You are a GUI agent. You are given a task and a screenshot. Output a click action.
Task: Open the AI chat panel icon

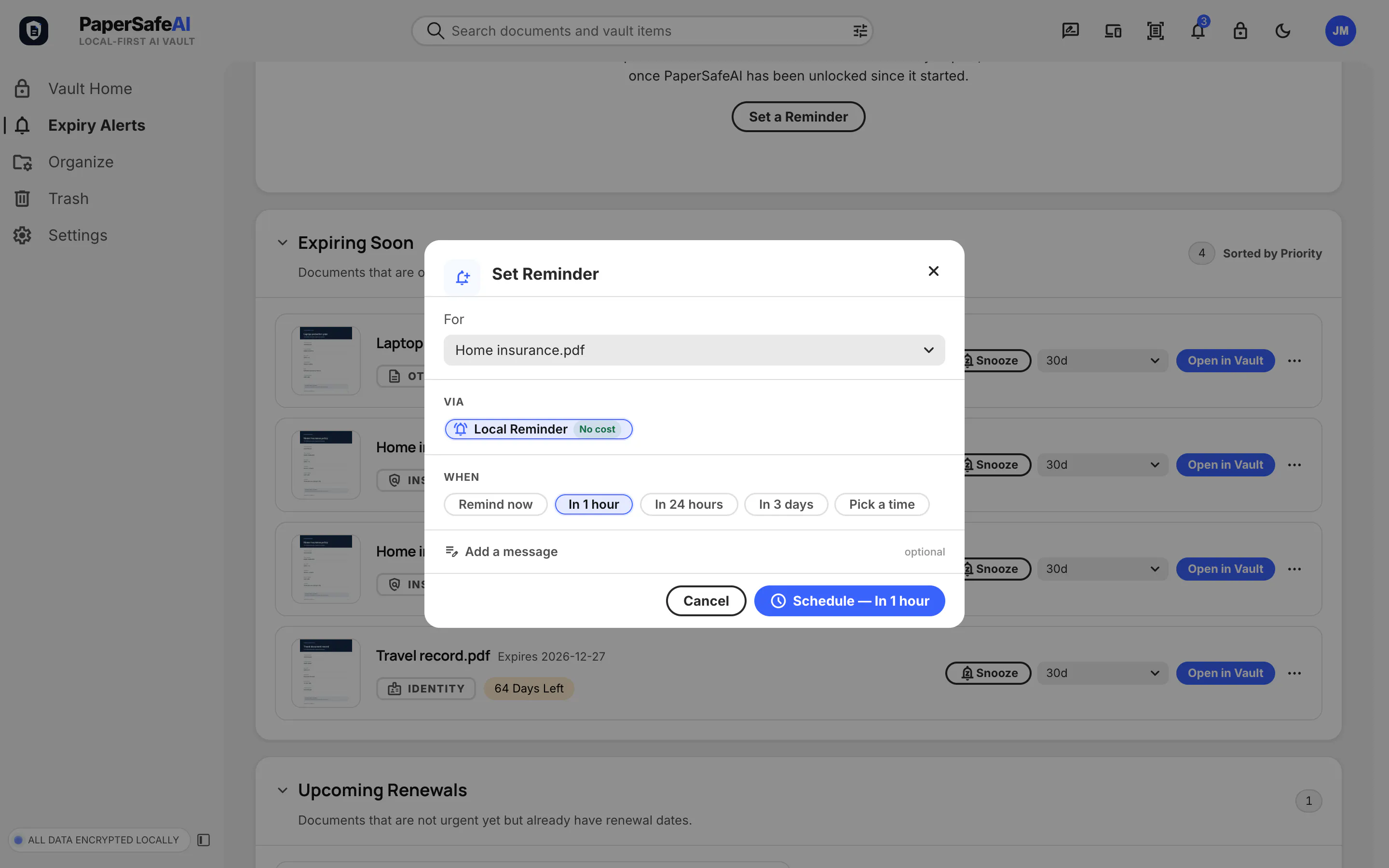[1071, 31]
